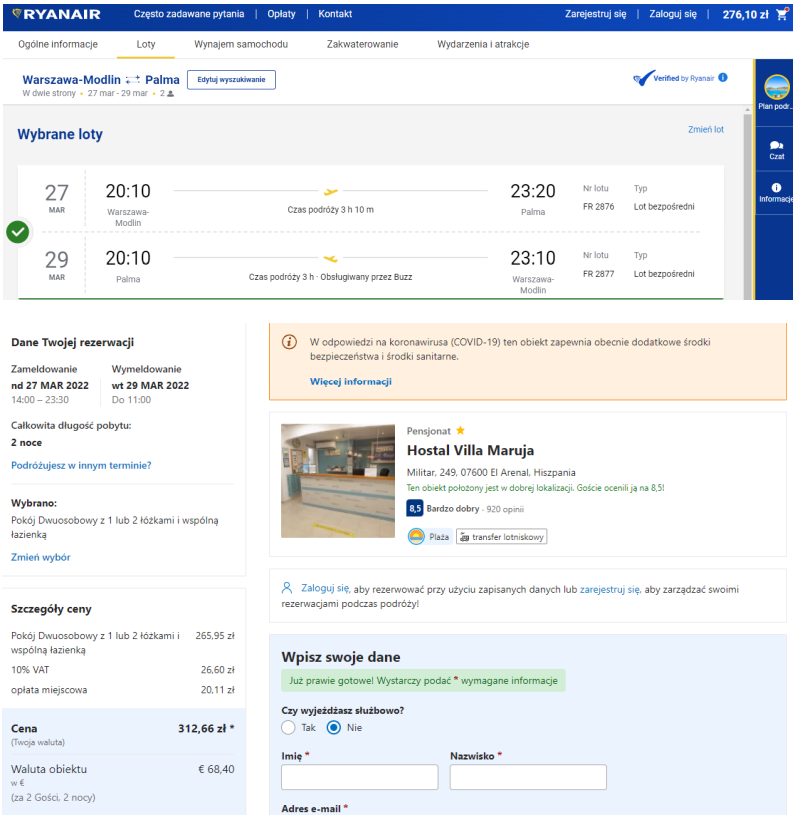Open the Wydarzenia i atrakcje tab

point(483,44)
